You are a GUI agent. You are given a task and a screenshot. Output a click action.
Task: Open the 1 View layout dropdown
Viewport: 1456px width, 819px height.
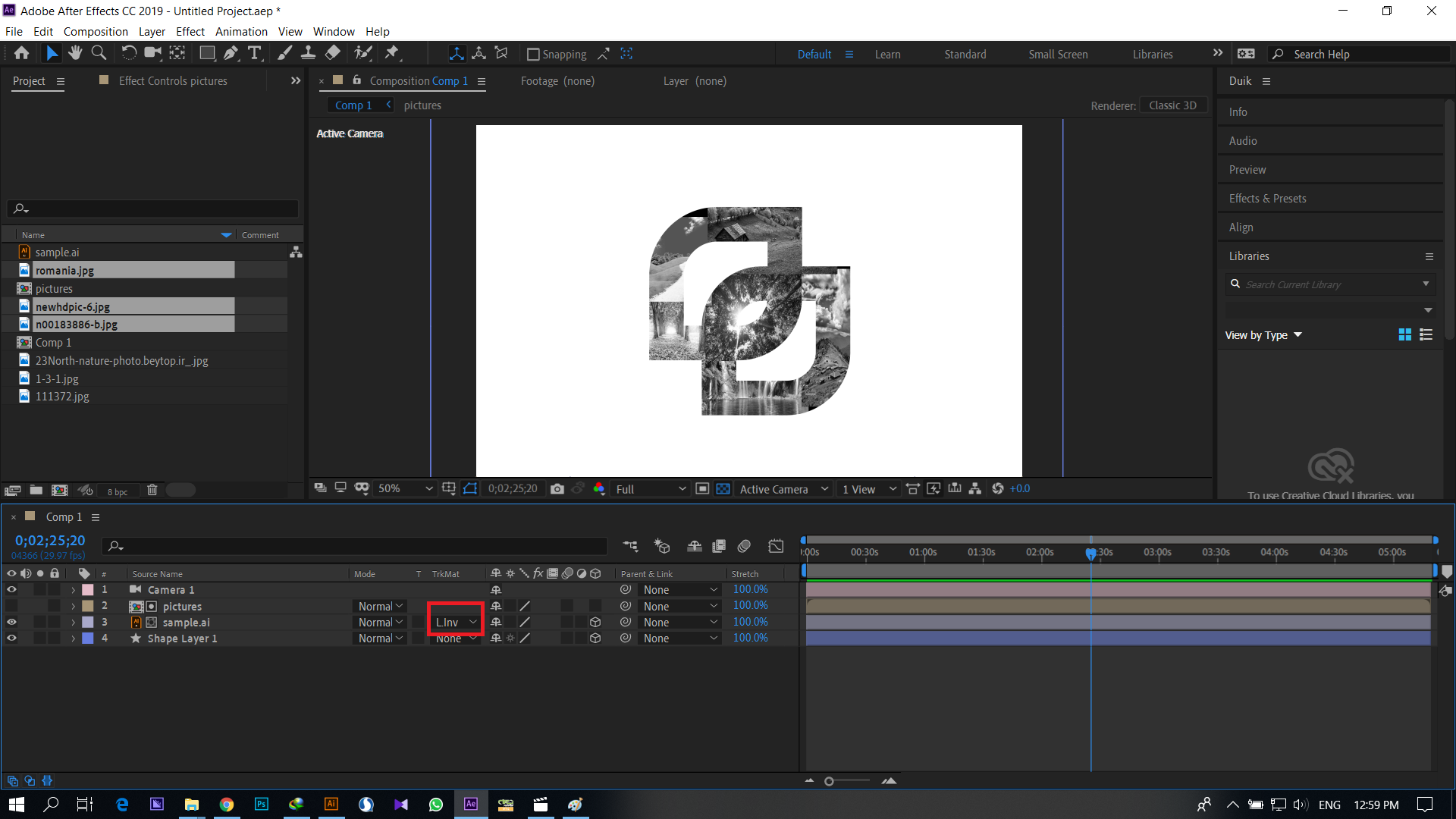click(x=869, y=489)
